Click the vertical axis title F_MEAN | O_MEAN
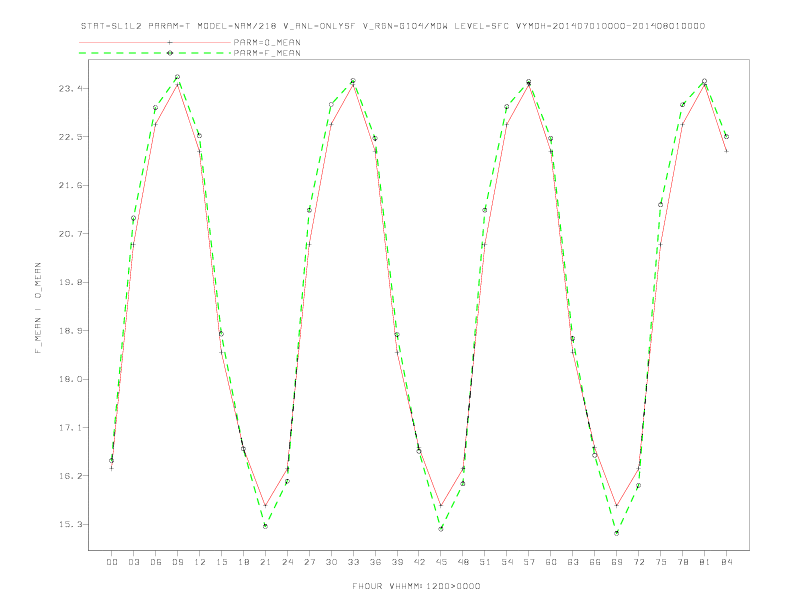The image size is (792, 612). tap(38, 308)
